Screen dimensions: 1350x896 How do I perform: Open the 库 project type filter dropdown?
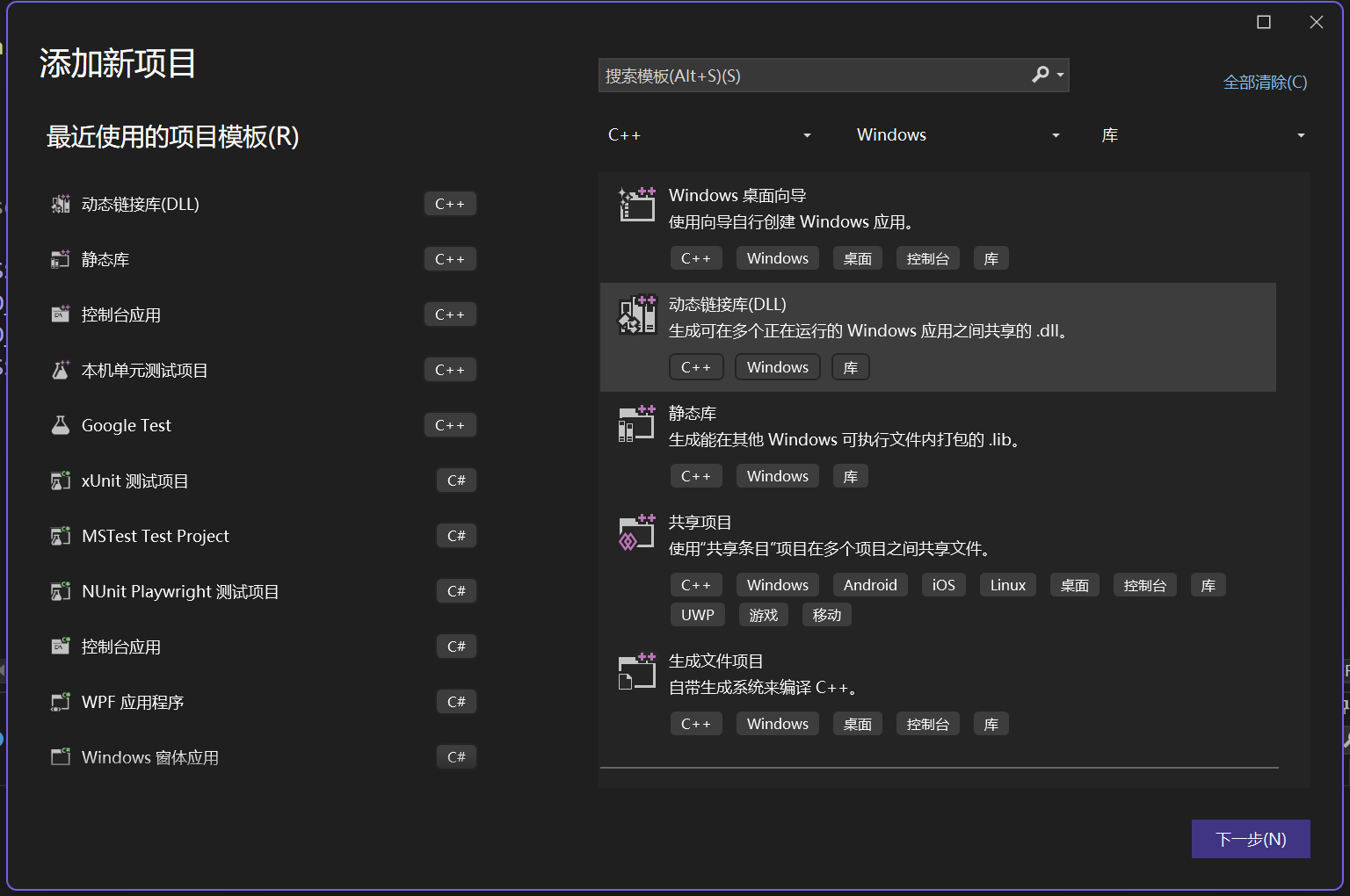coord(1203,135)
